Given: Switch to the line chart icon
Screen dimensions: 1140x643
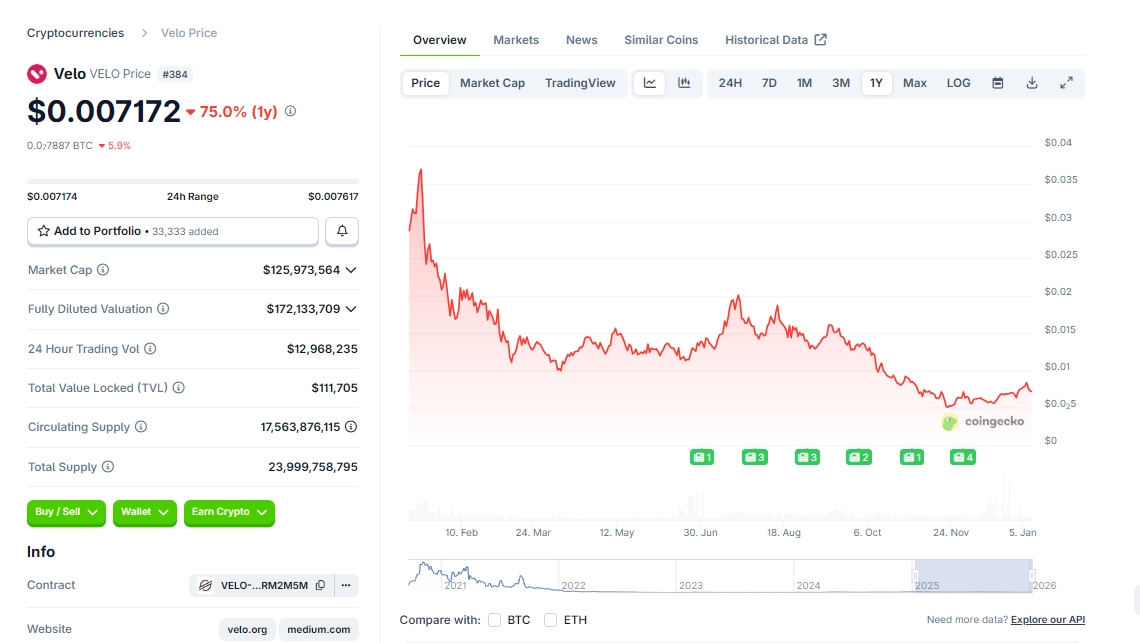Looking at the screenshot, I should click(650, 83).
